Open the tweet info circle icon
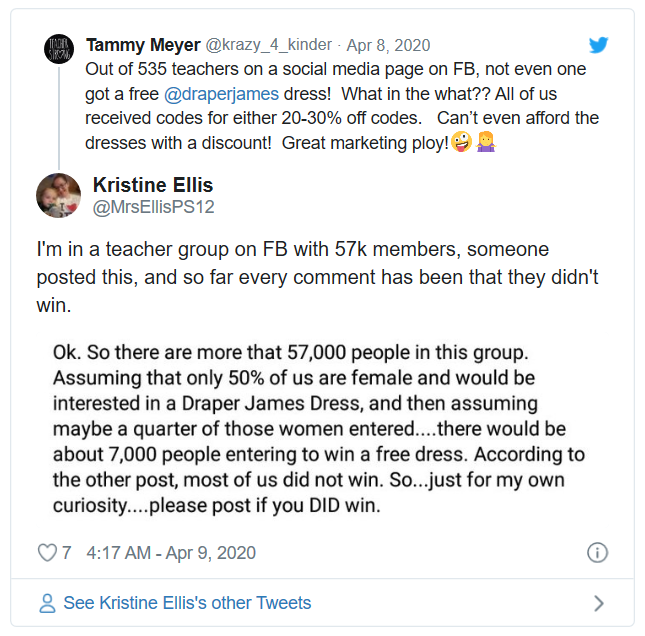Viewport: 645px width, 636px height. point(597,552)
